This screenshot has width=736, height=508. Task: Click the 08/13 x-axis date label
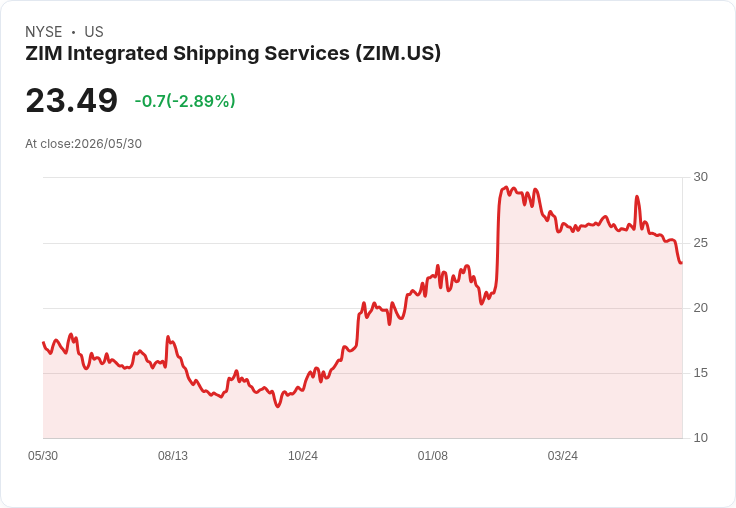click(173, 456)
